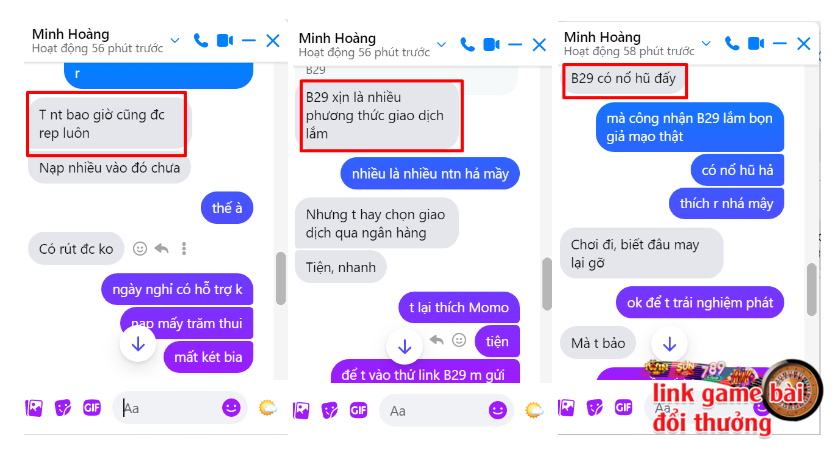840x453 pixels.
Task: Open more options for 'Có rút đc ko'
Action: [184, 248]
